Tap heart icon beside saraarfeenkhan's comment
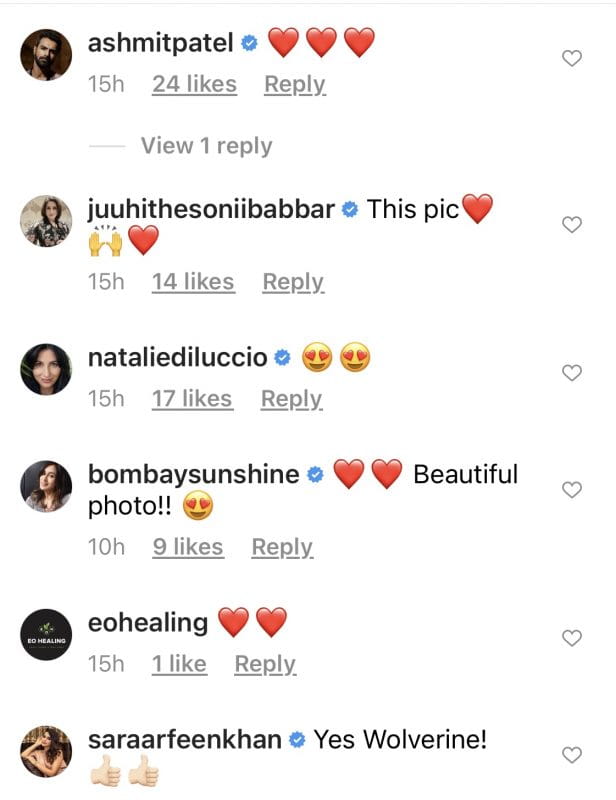 572,755
